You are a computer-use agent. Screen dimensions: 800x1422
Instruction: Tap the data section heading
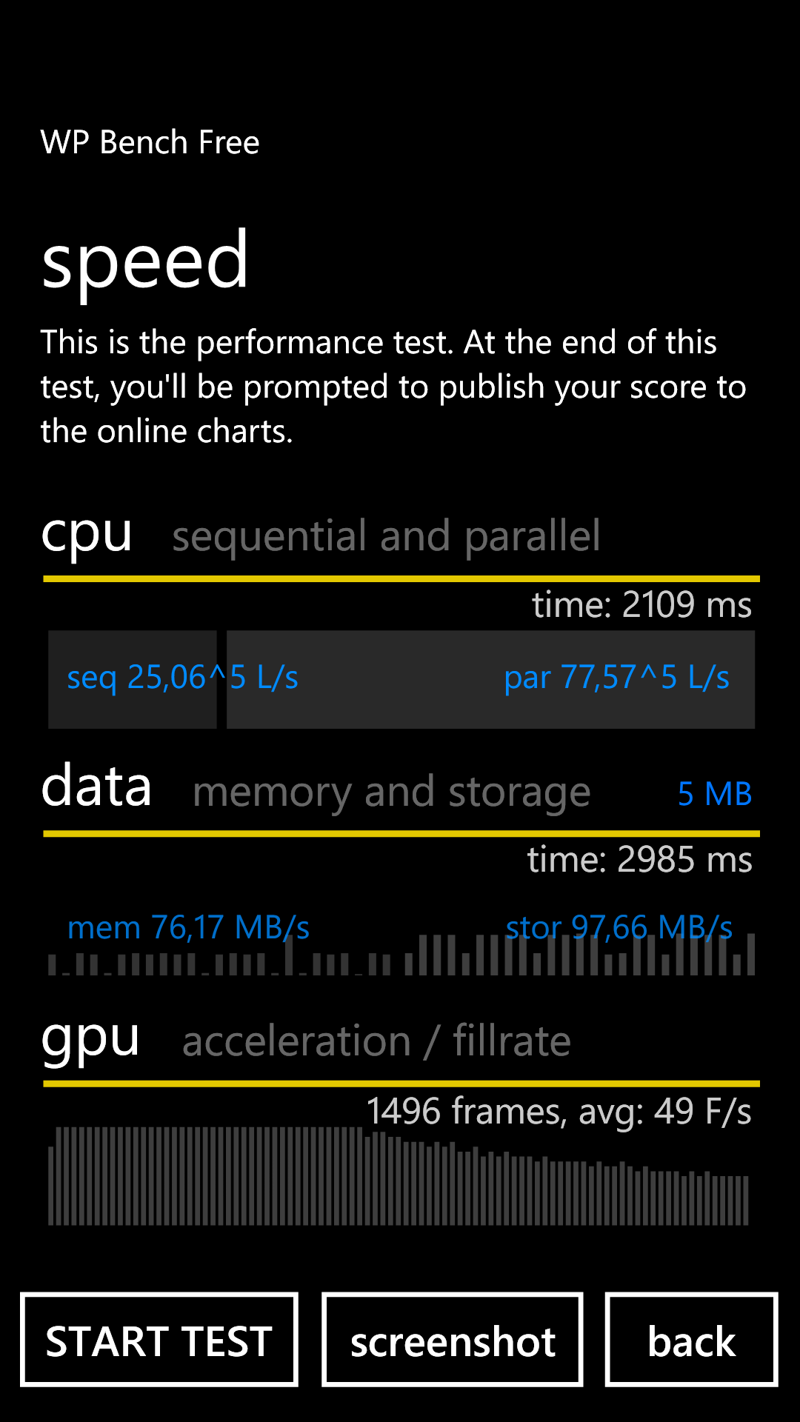tap(97, 787)
